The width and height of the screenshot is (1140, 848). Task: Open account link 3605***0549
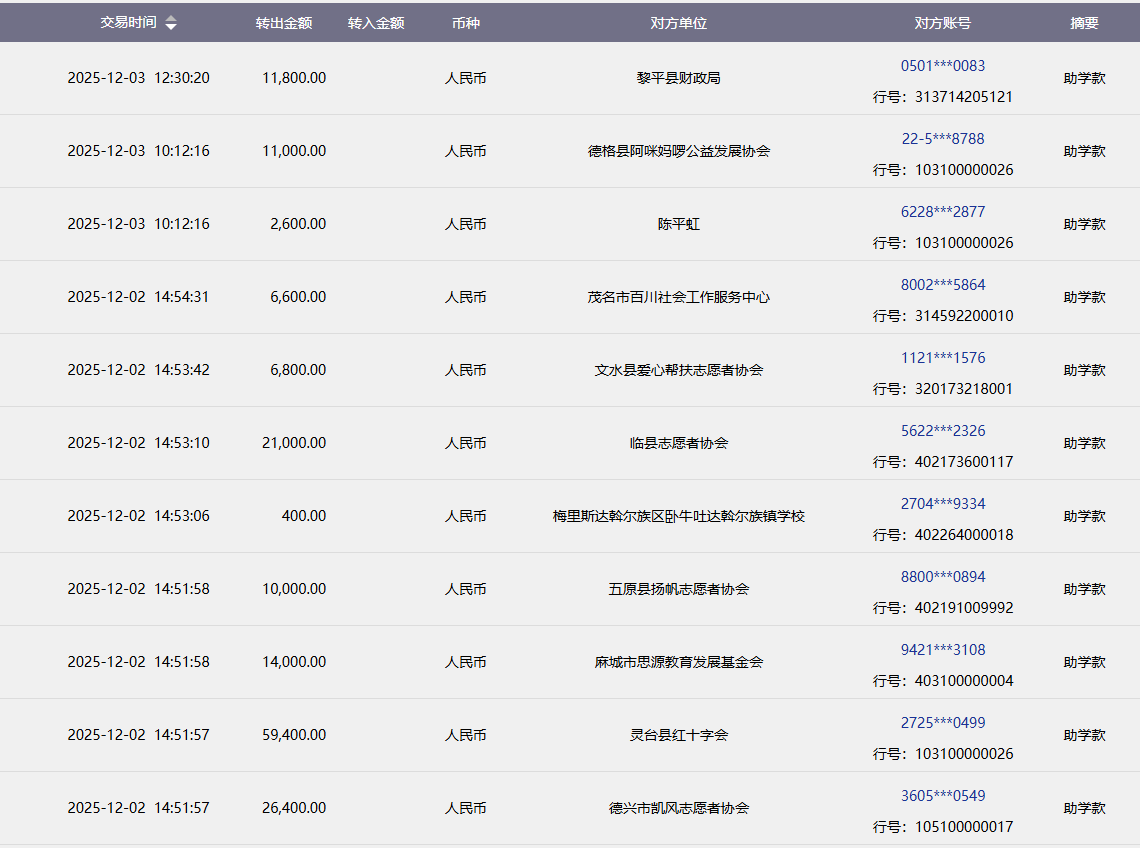pos(942,796)
